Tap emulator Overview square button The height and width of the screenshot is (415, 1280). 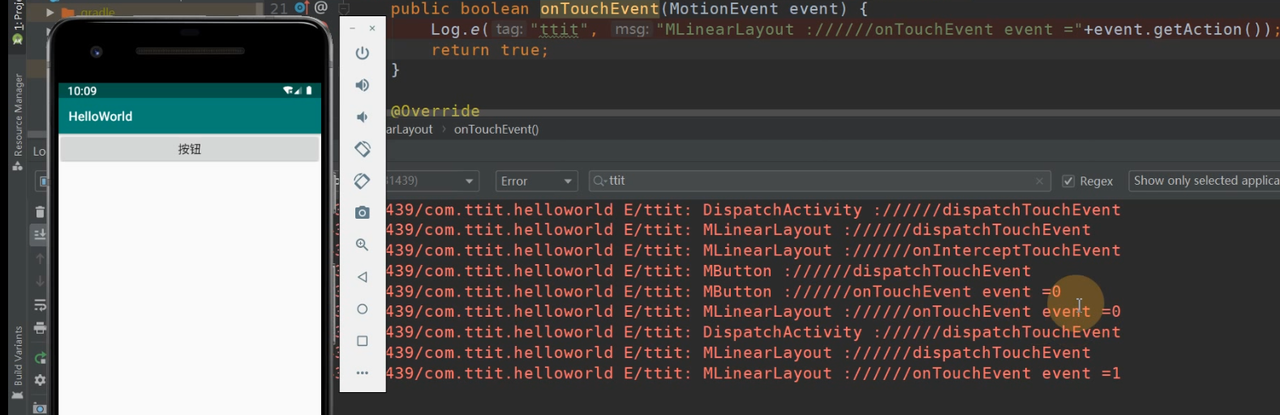(362, 341)
